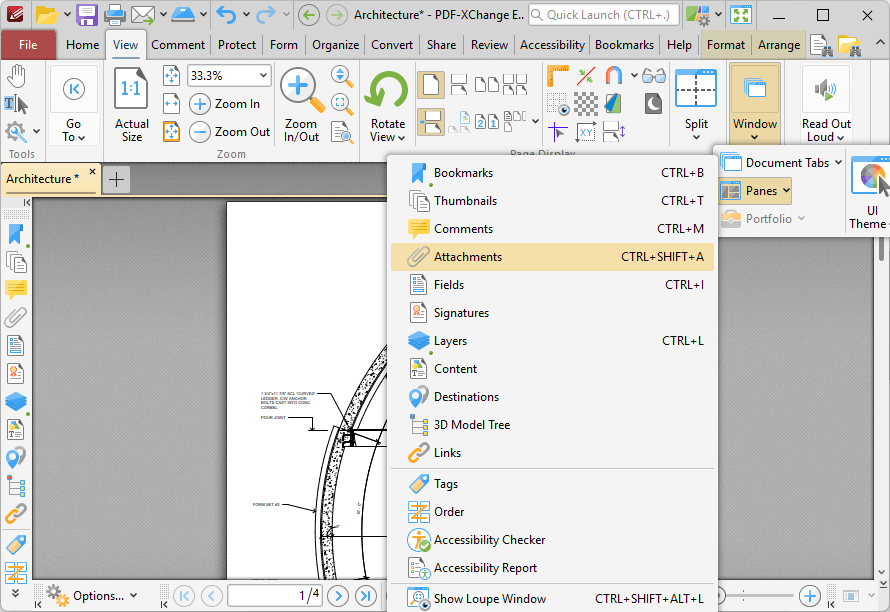This screenshot has width=890, height=612.
Task: Switch to the Comment ribbon tab
Action: 178,45
